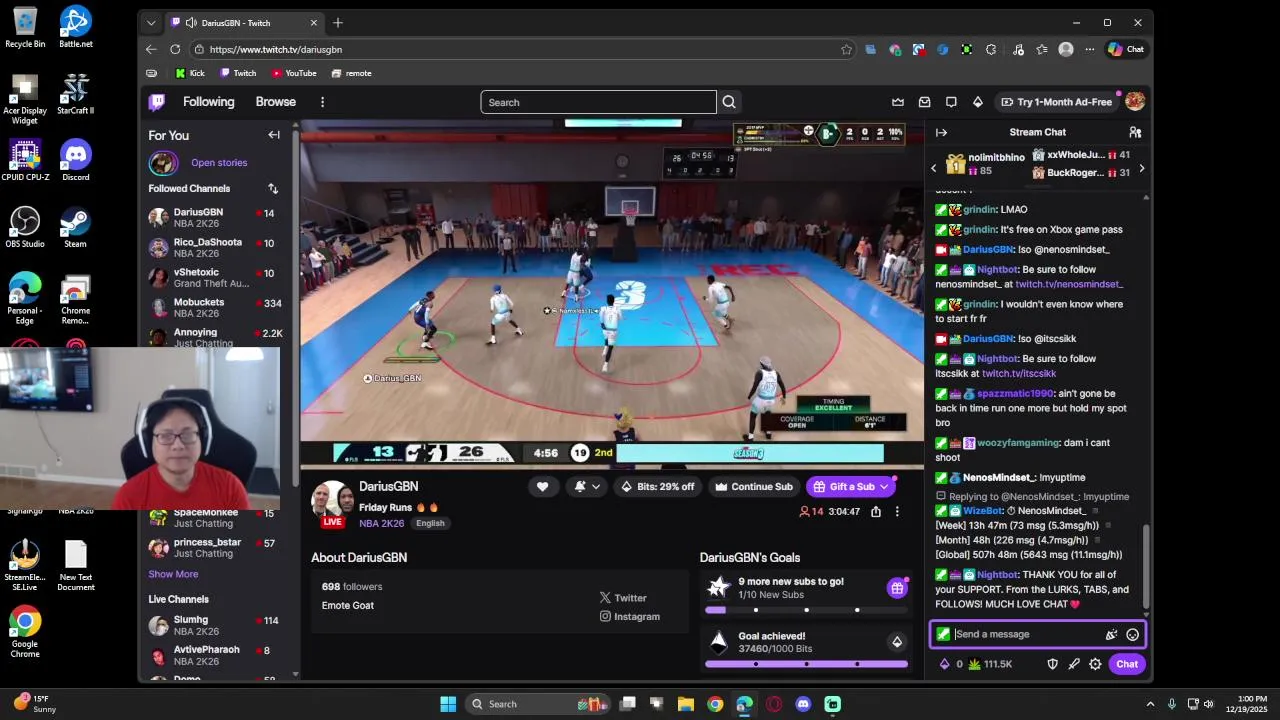Open NBA 2K26 category link under title
1280x720 pixels.
382,523
